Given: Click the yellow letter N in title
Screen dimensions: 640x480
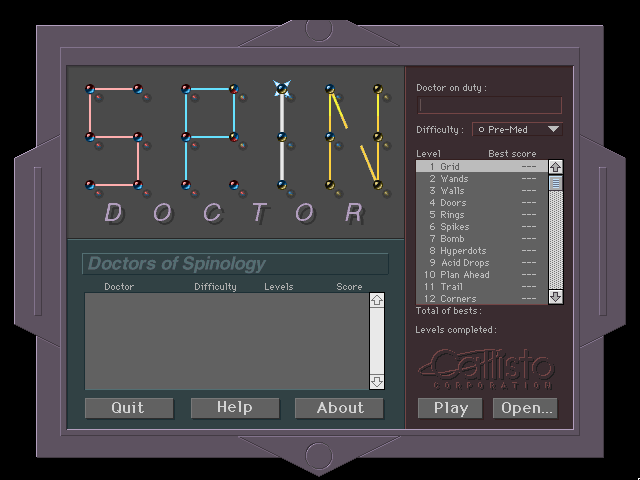Looking at the screenshot, I should pos(353,136).
